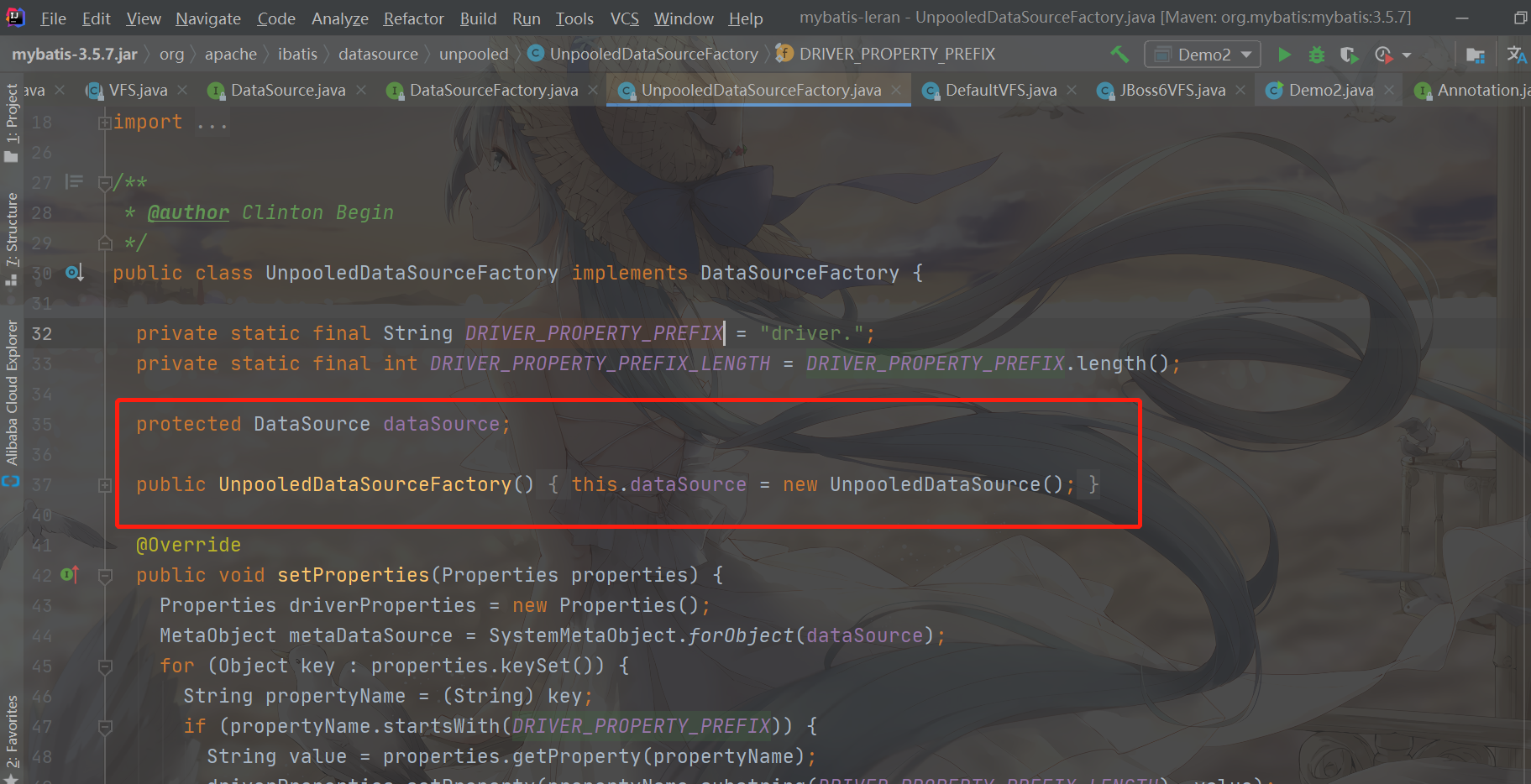Screen dimensions: 1531x784
Task: Open Project Structure folder icon
Action: coord(1476,55)
